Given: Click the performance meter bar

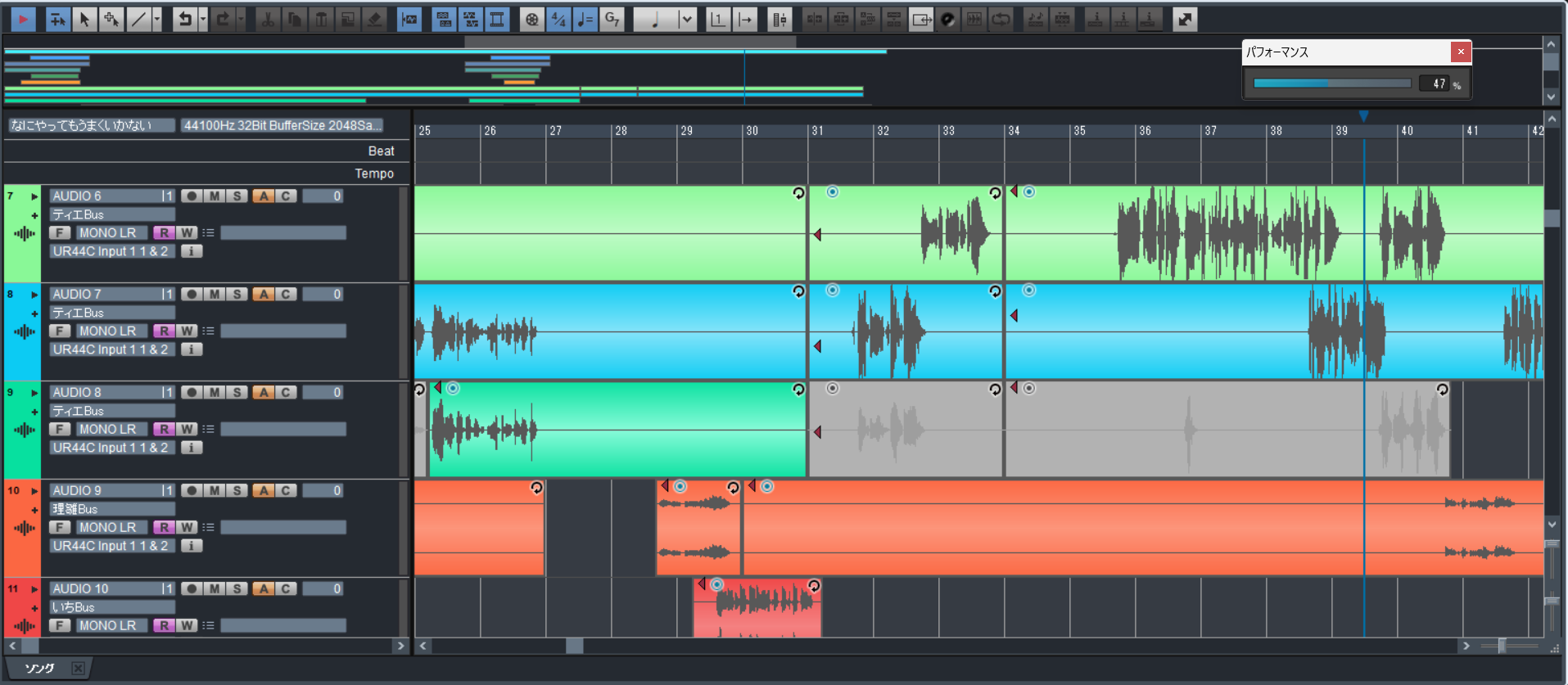Looking at the screenshot, I should point(1331,83).
